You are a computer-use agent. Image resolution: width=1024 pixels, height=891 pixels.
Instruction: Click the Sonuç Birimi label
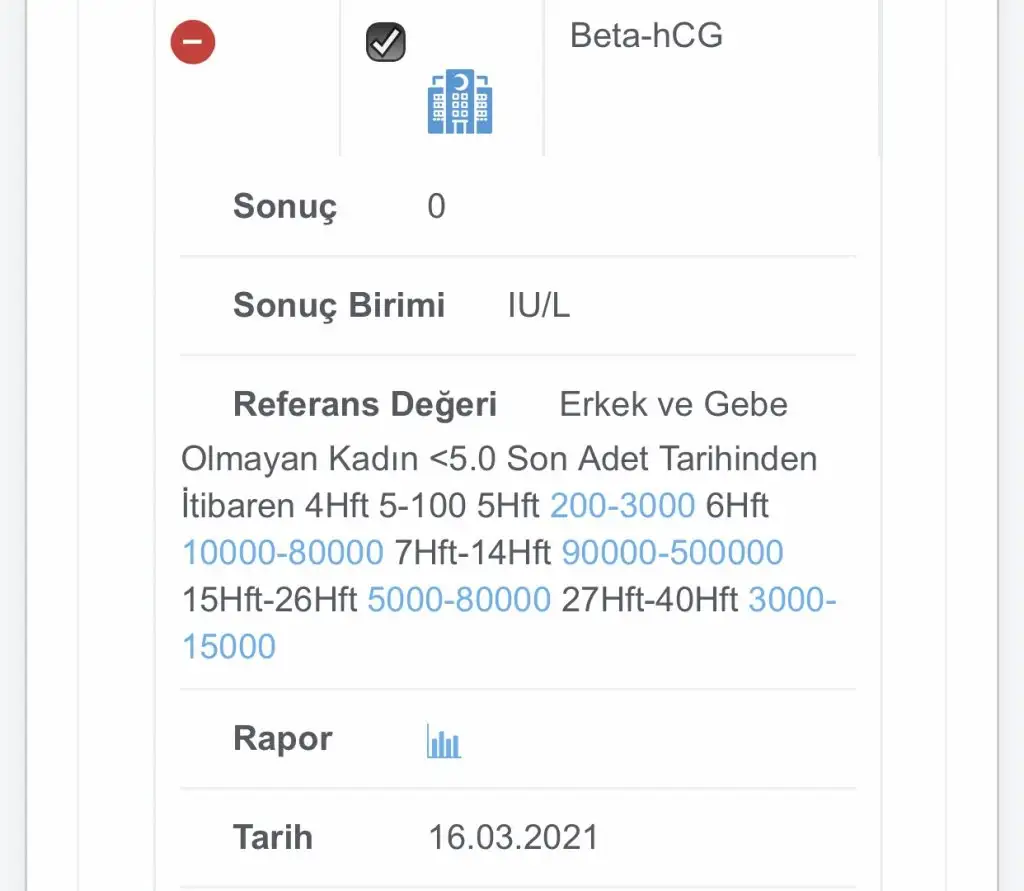click(339, 305)
